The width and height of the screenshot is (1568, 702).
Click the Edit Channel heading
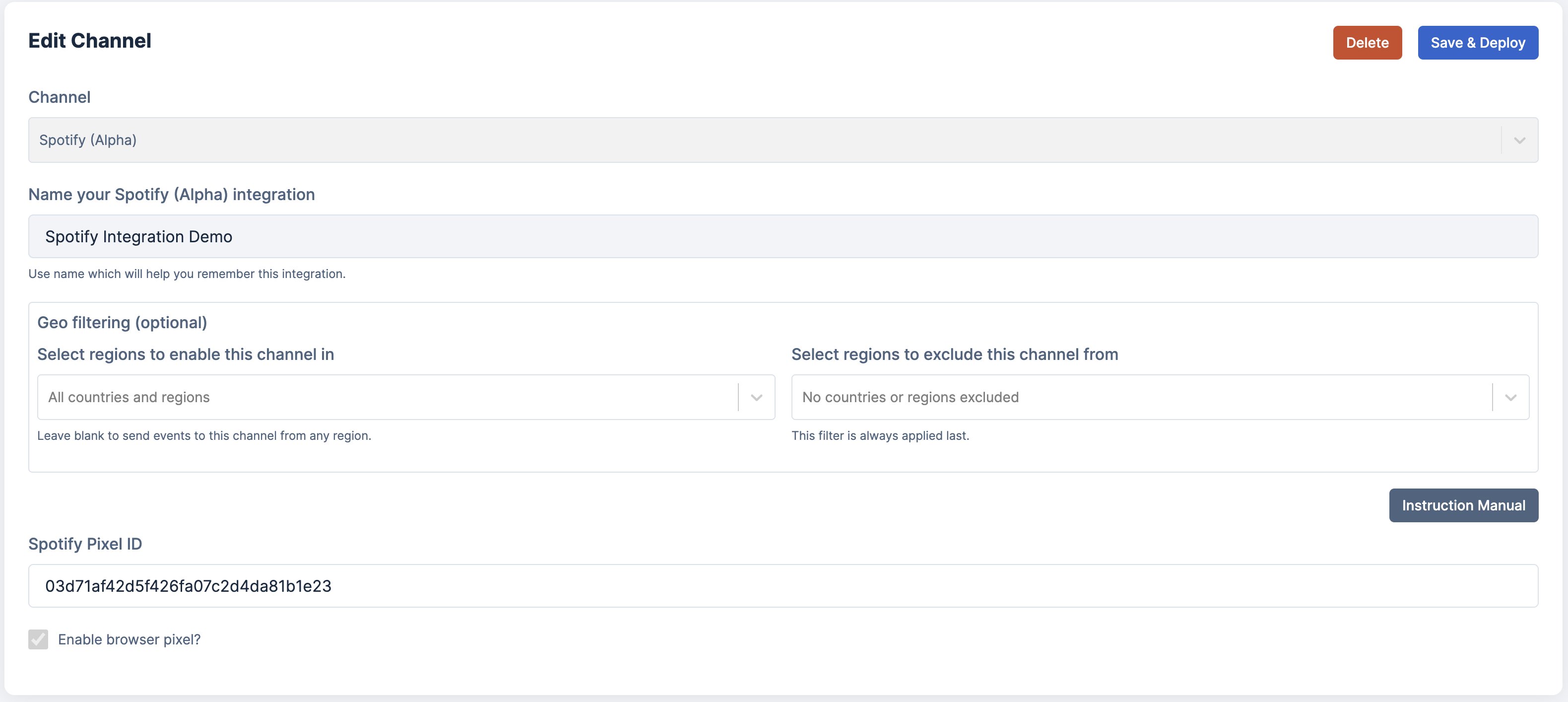click(x=90, y=41)
